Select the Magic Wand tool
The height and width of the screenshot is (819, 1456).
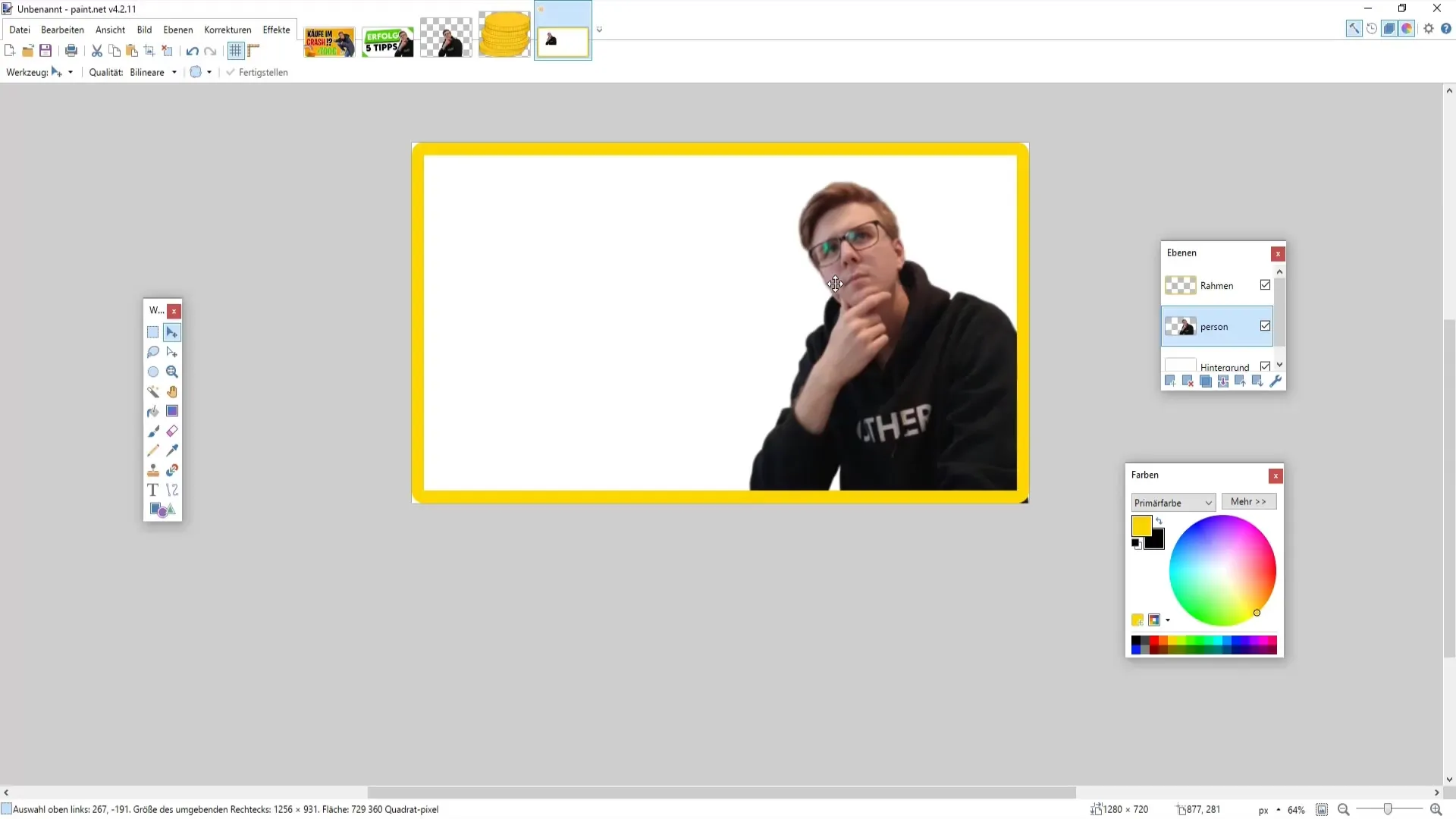(153, 392)
